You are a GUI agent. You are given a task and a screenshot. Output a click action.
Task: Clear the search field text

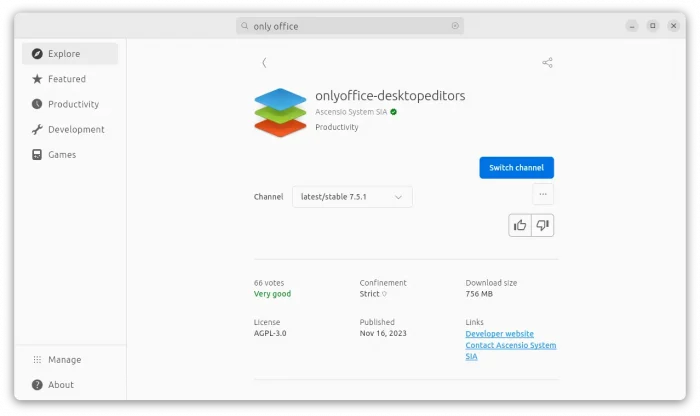pos(455,26)
